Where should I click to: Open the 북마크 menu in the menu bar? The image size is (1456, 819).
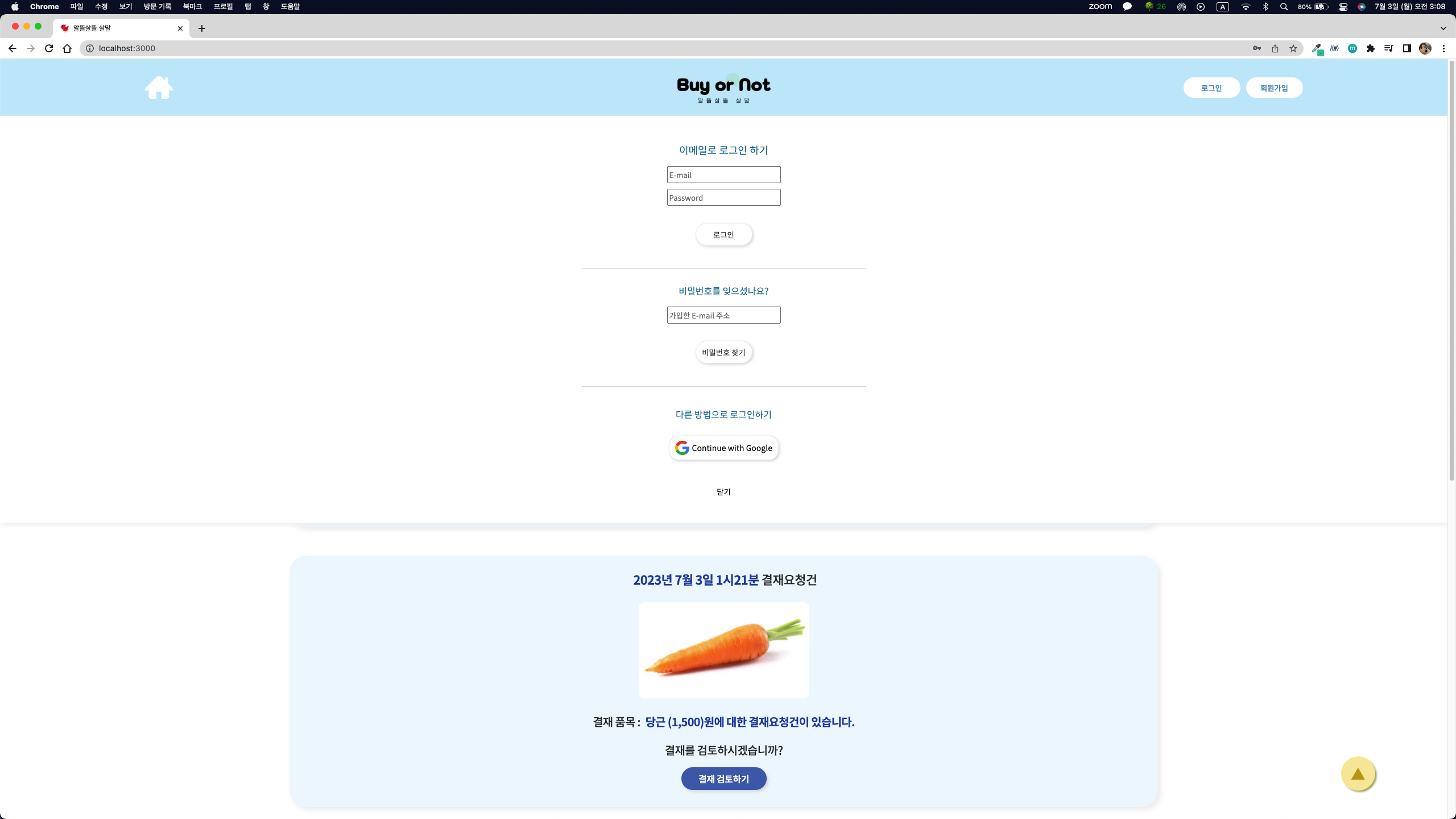[x=192, y=6]
